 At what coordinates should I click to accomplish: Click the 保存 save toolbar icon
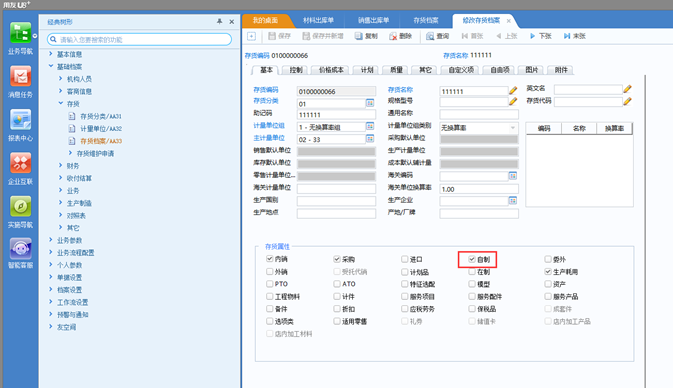pyautogui.click(x=279, y=36)
